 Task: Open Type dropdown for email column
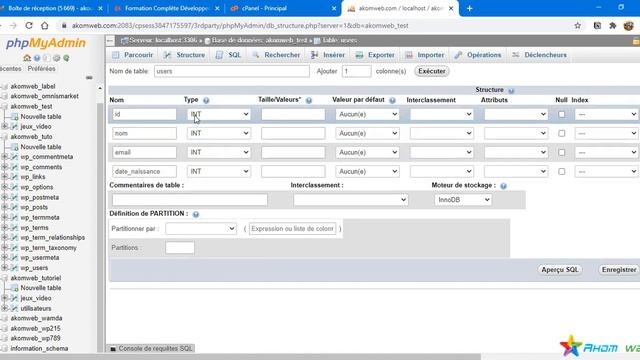219,152
